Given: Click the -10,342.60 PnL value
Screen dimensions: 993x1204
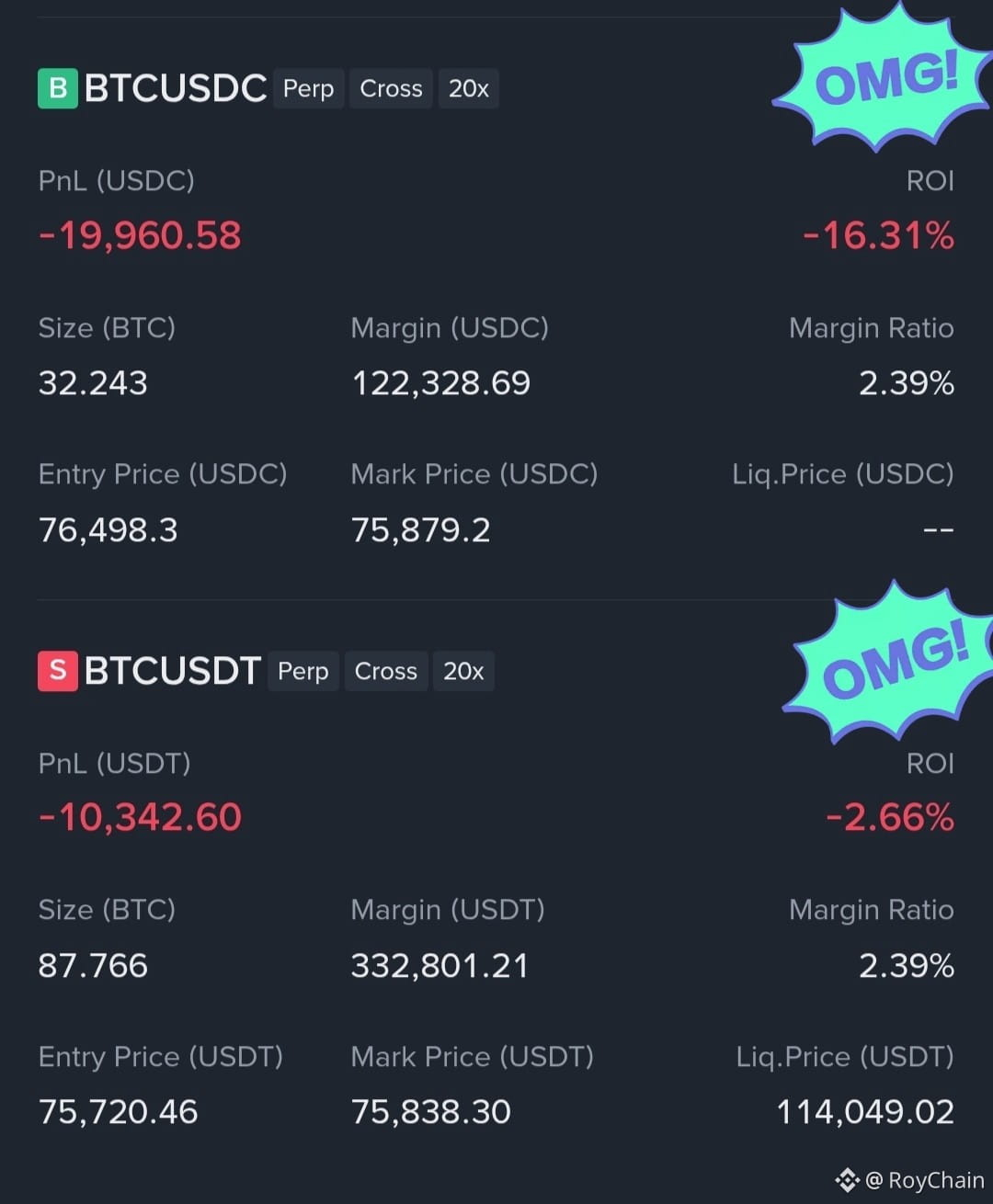Looking at the screenshot, I should coord(140,817).
